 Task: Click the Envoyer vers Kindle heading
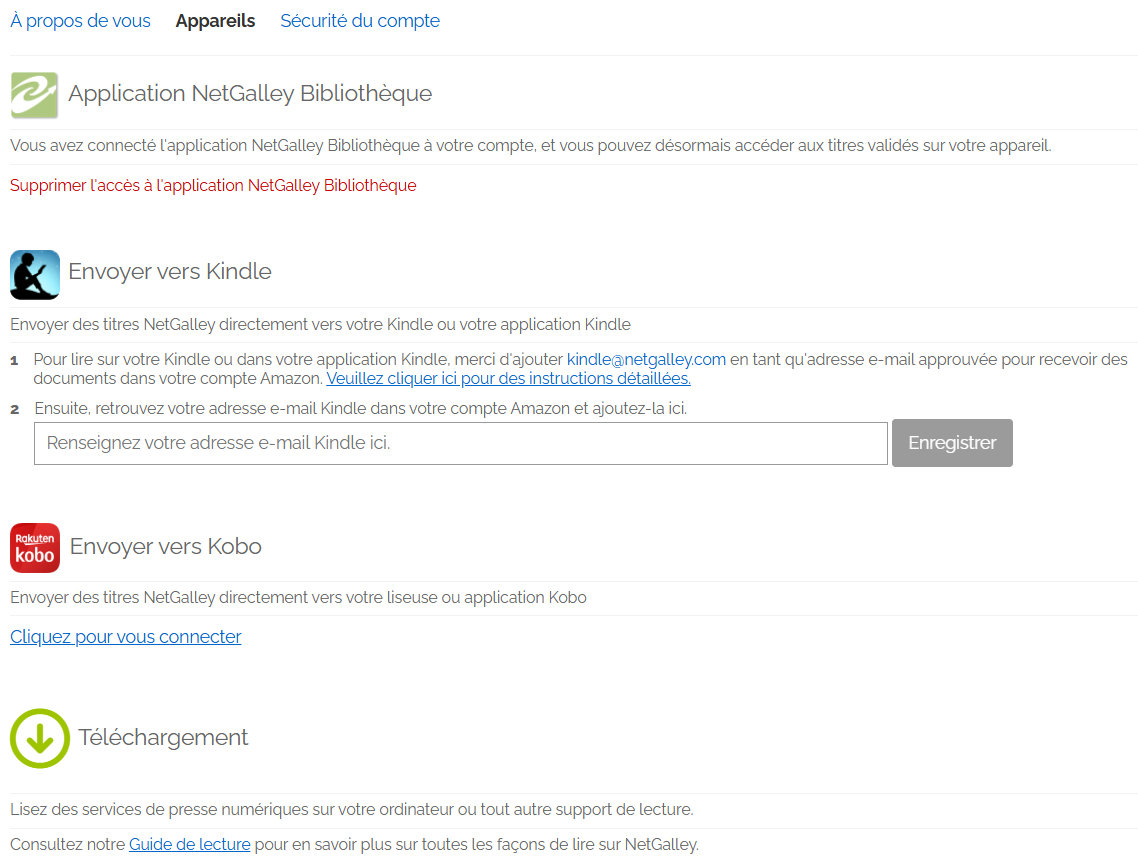[x=170, y=272]
